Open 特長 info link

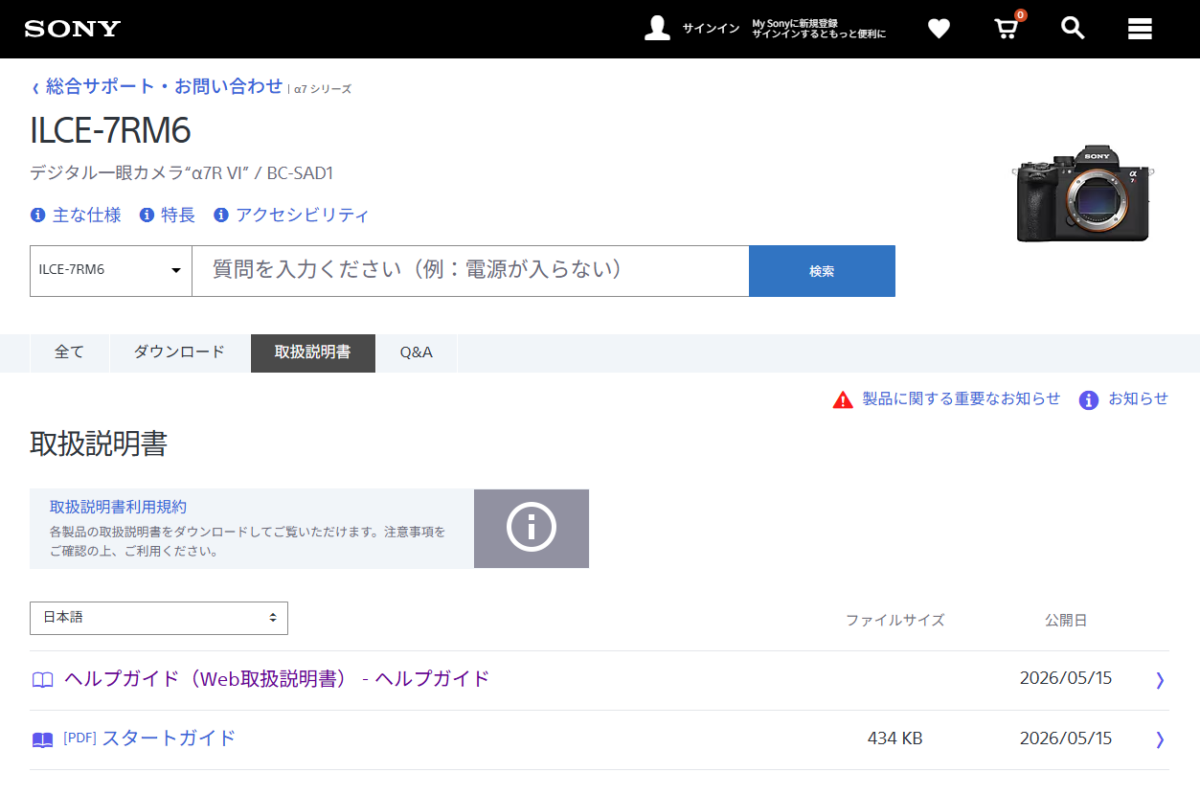click(177, 214)
